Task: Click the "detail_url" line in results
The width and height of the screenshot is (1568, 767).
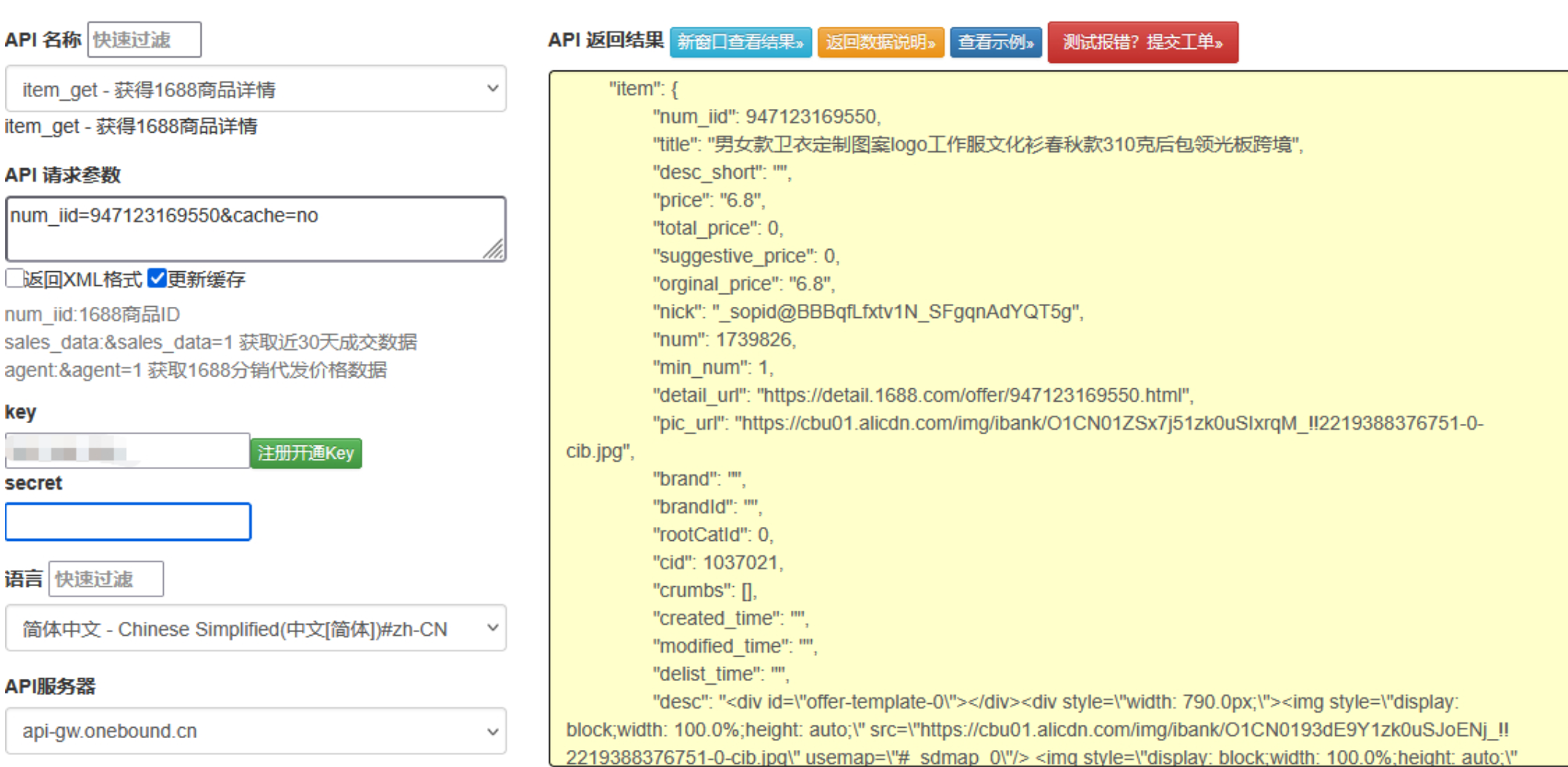Action: [x=923, y=396]
